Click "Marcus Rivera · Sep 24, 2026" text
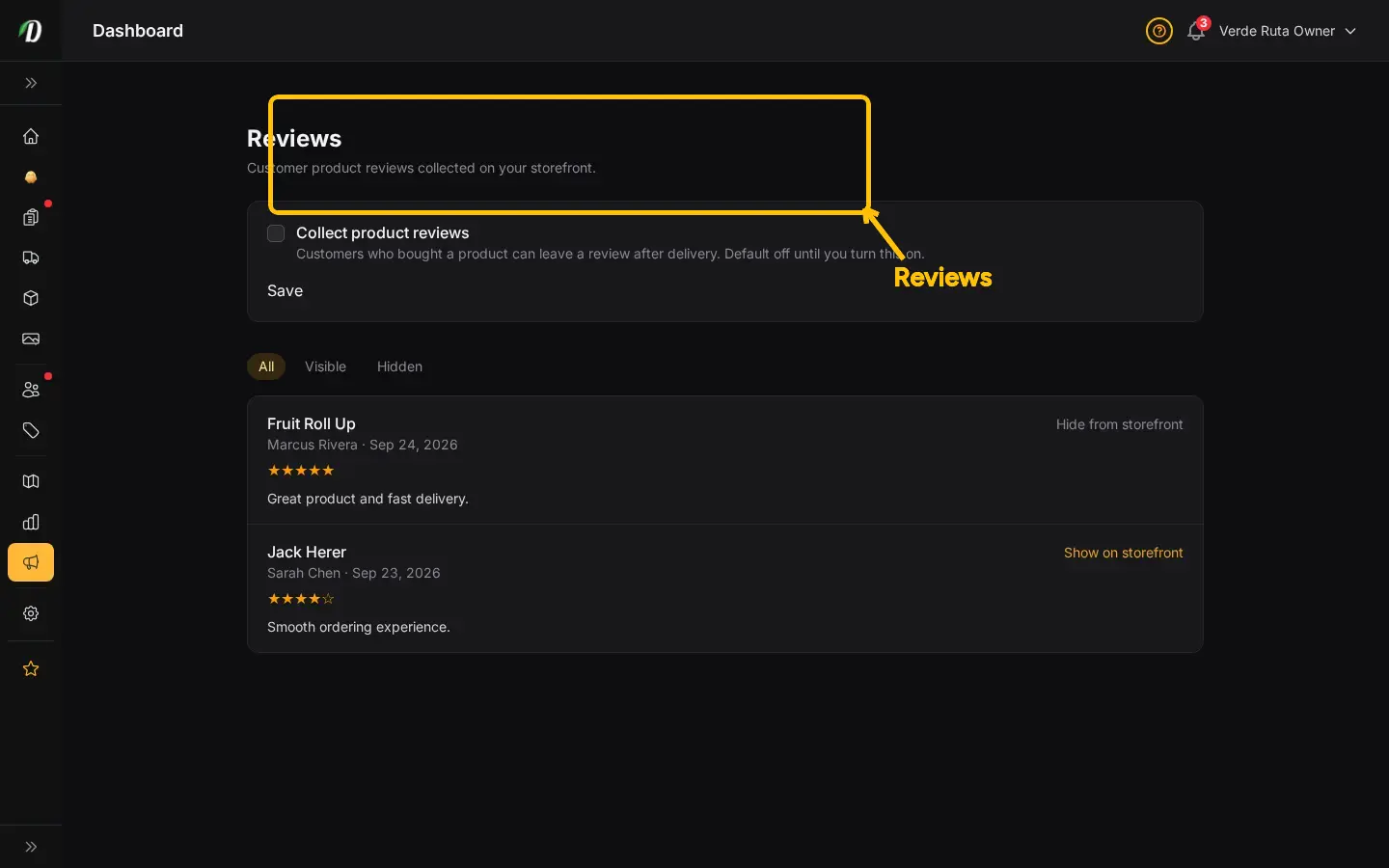The width and height of the screenshot is (1389, 868). coord(363,445)
